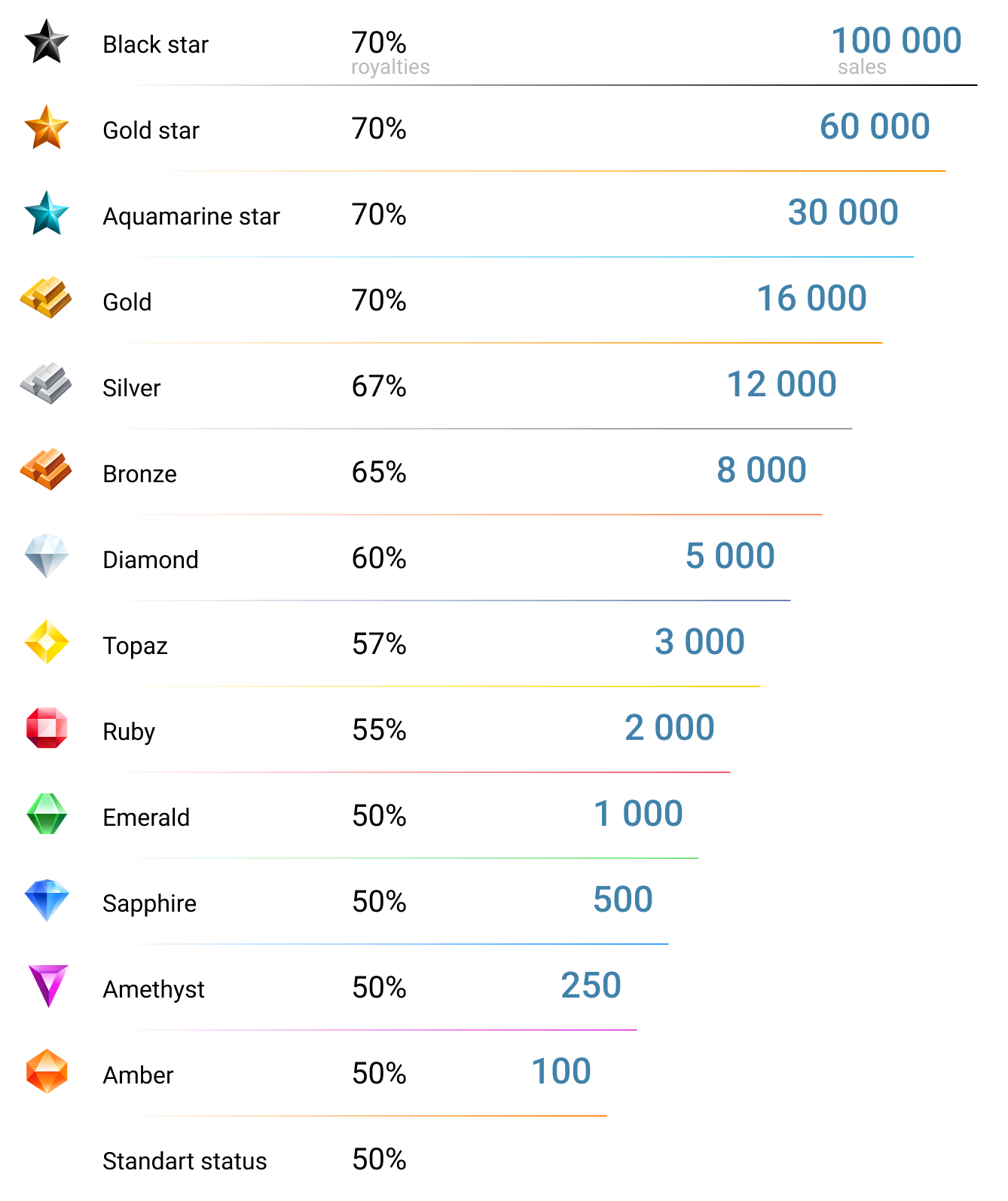Click the yellow Topaz gem icon

tap(47, 642)
